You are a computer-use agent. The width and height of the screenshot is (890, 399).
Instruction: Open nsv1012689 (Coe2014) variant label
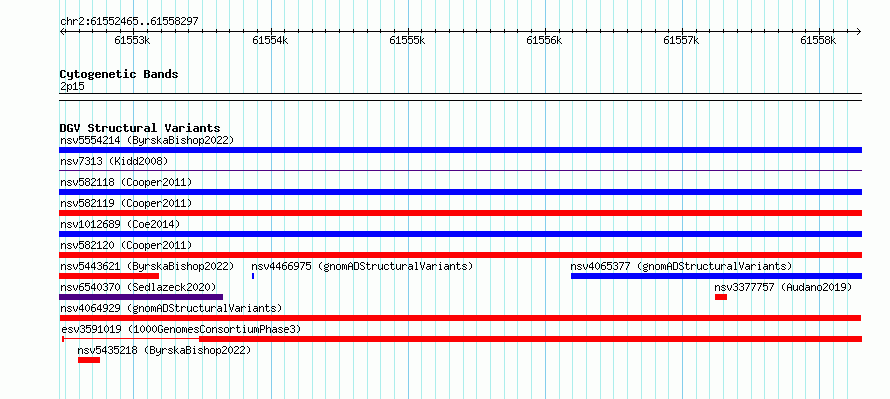tap(120, 224)
